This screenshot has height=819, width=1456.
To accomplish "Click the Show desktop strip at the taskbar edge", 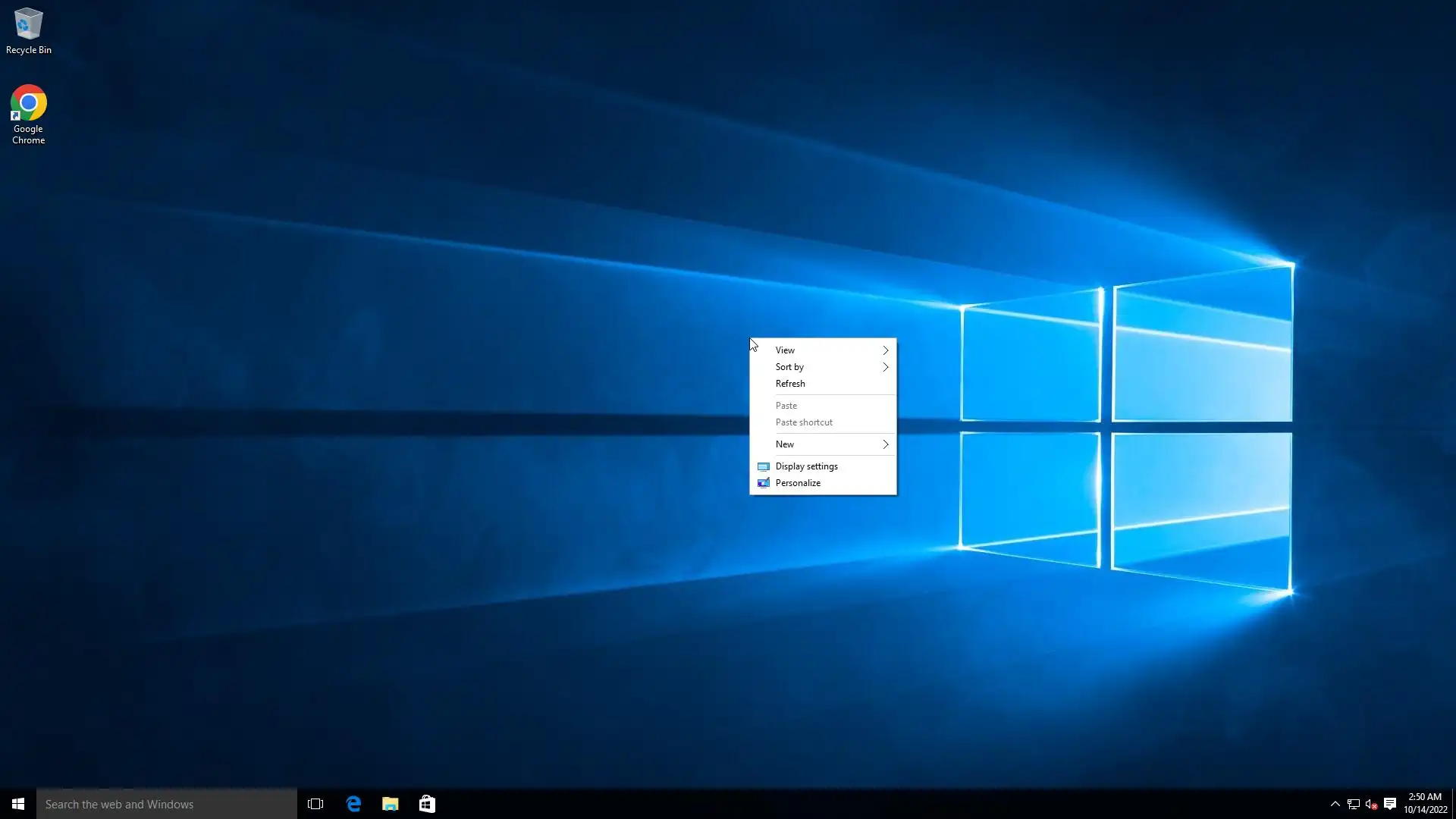I will [1453, 804].
